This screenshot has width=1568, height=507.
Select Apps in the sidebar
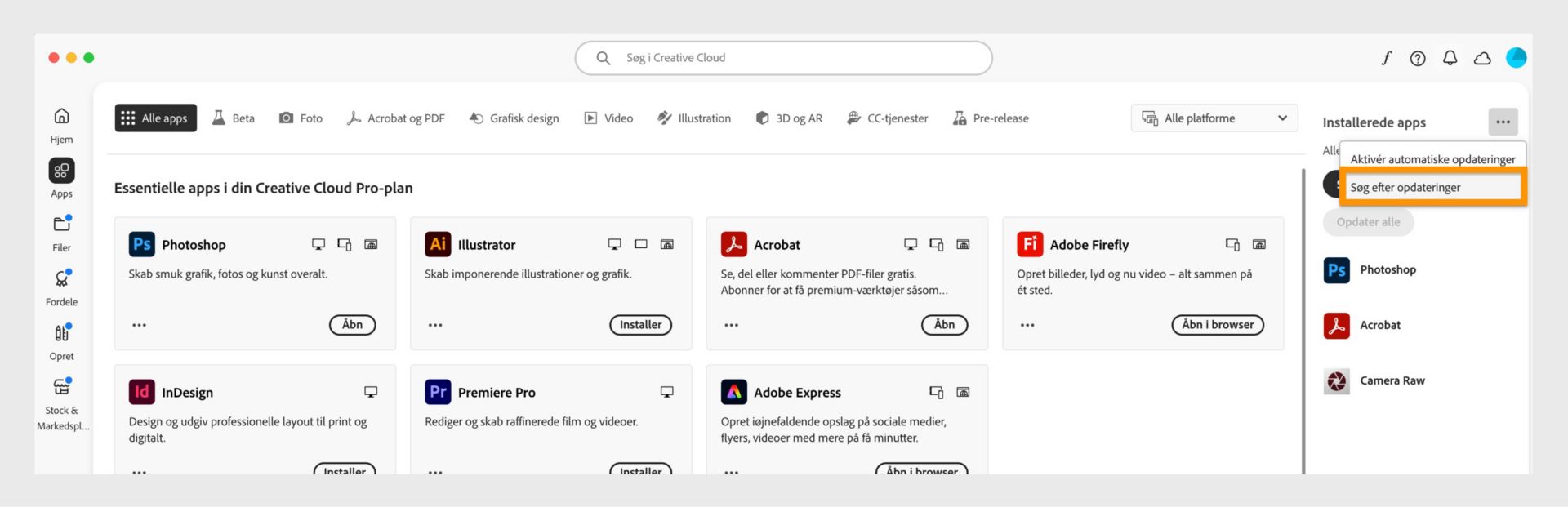coord(61,179)
